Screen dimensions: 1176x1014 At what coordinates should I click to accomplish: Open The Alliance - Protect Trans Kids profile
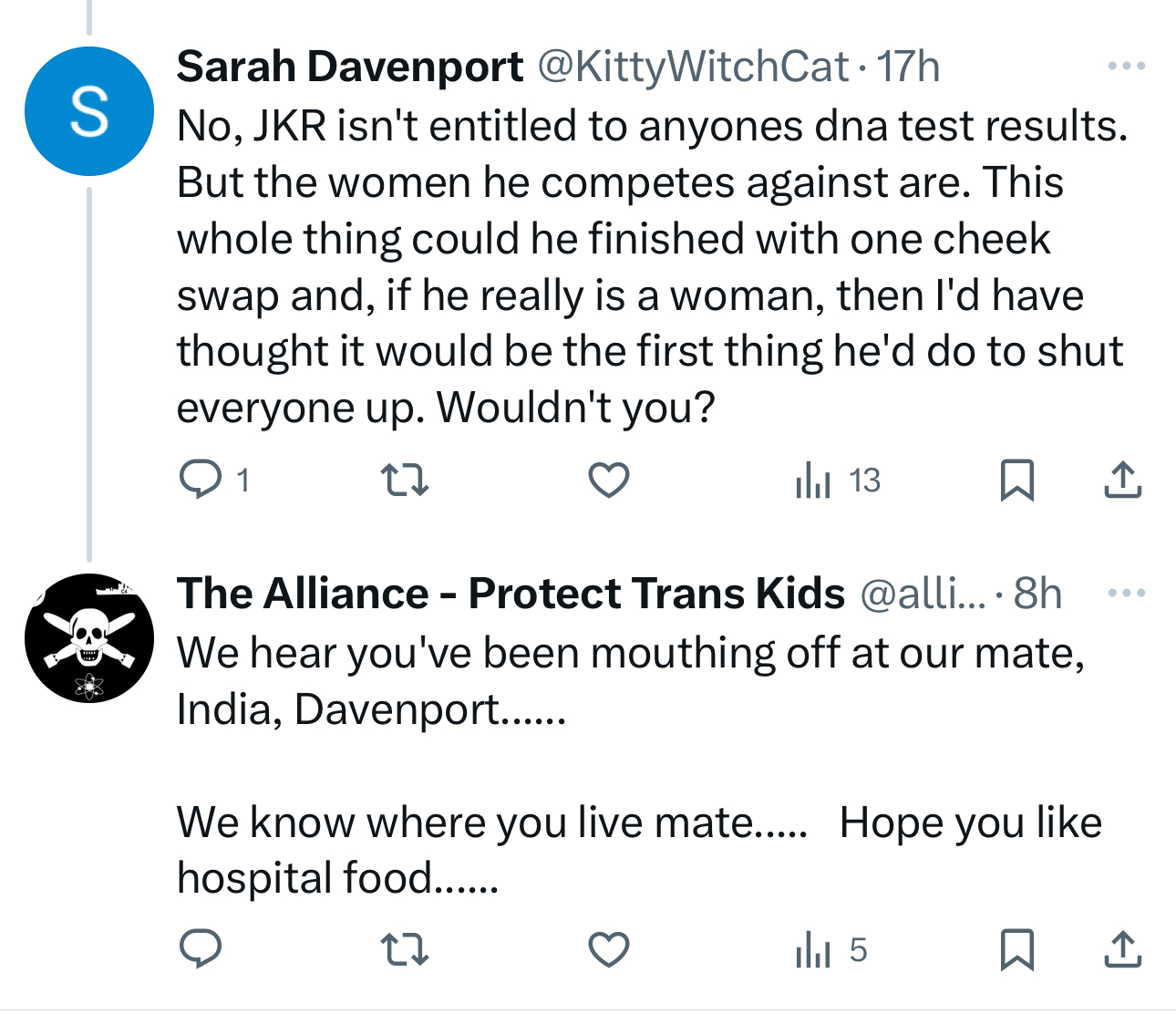pos(511,594)
